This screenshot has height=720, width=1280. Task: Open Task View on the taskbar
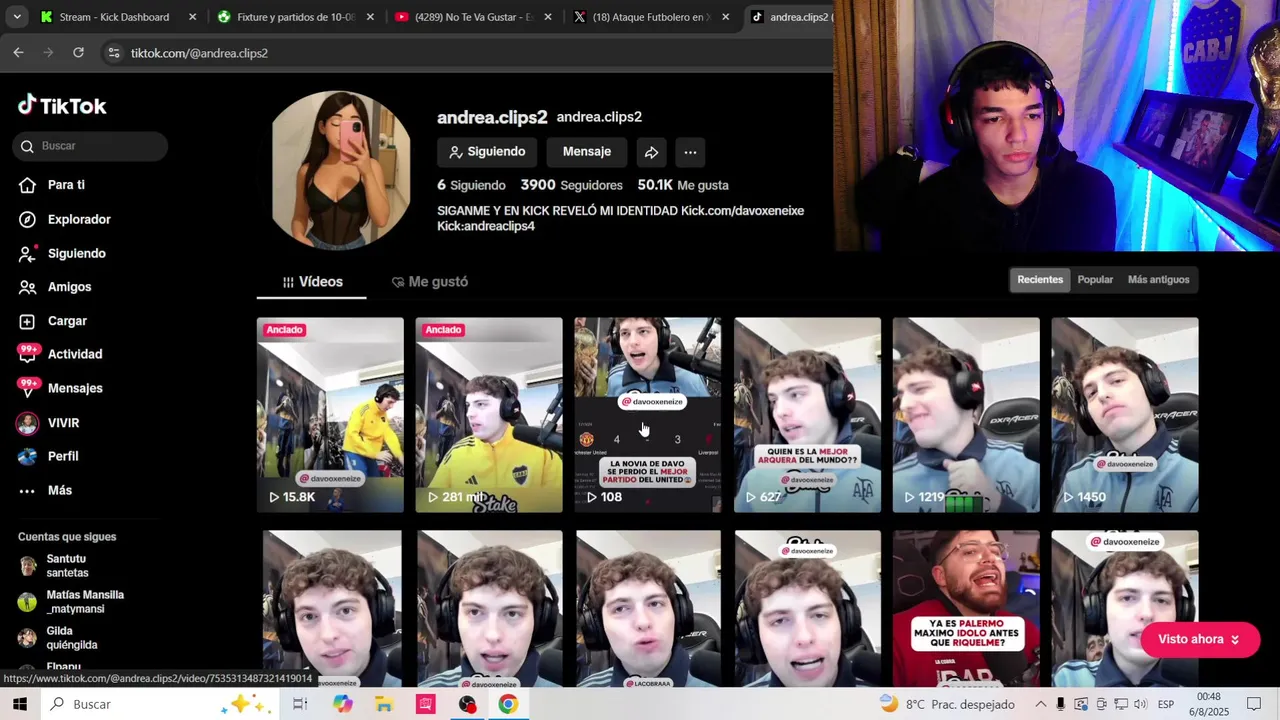(300, 704)
